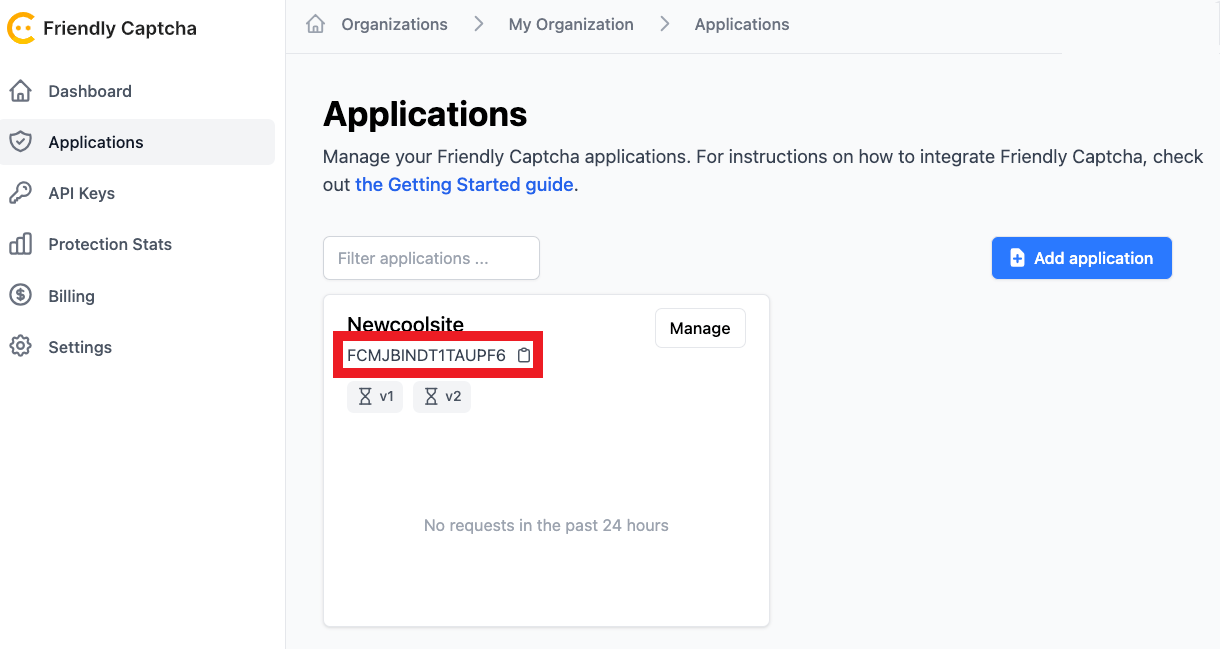Screen dimensions: 1220x649
Task: Click the plus document icon on Add application
Action: coord(1017,258)
